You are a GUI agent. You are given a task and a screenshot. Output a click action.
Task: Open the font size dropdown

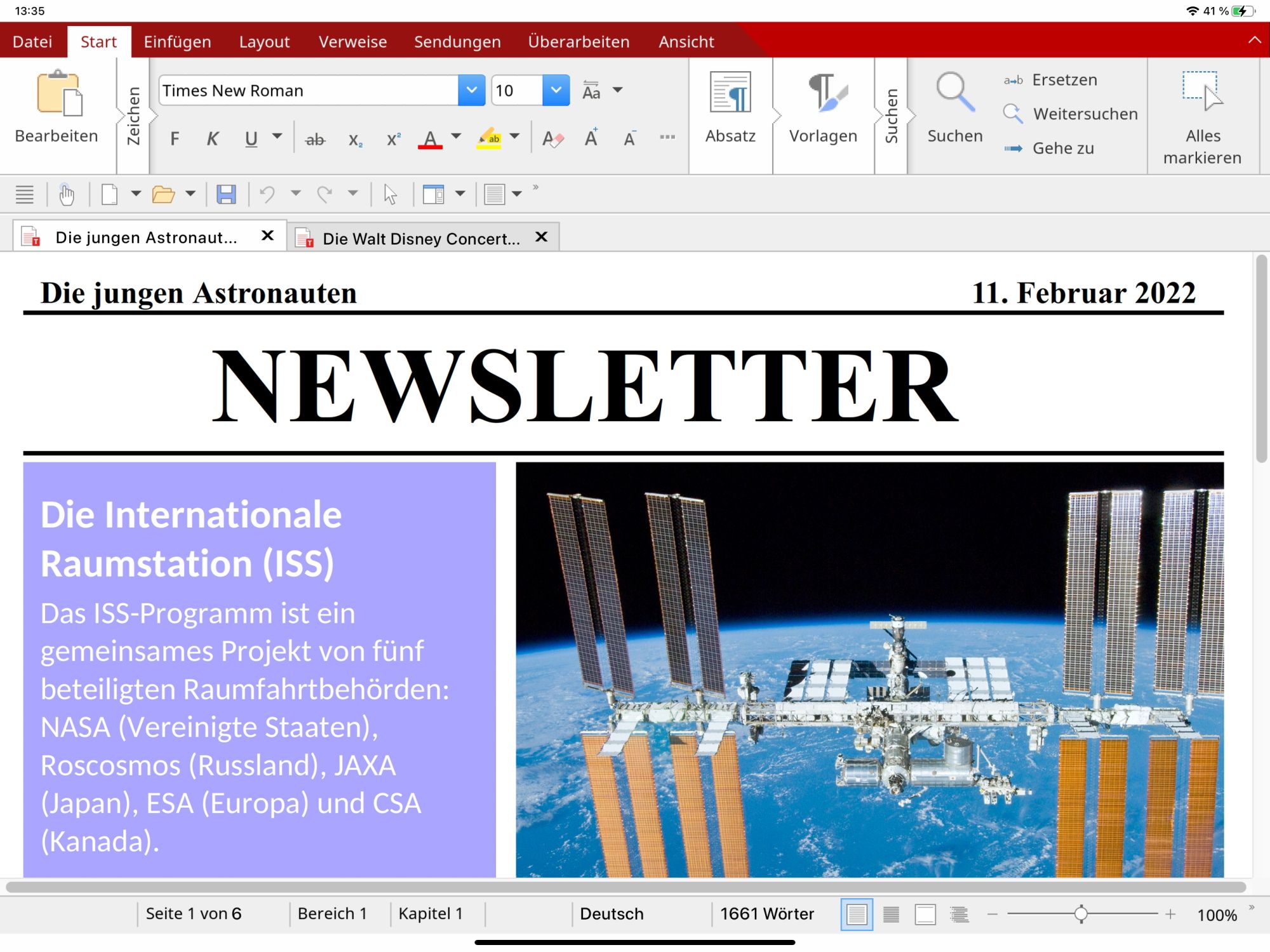[556, 90]
